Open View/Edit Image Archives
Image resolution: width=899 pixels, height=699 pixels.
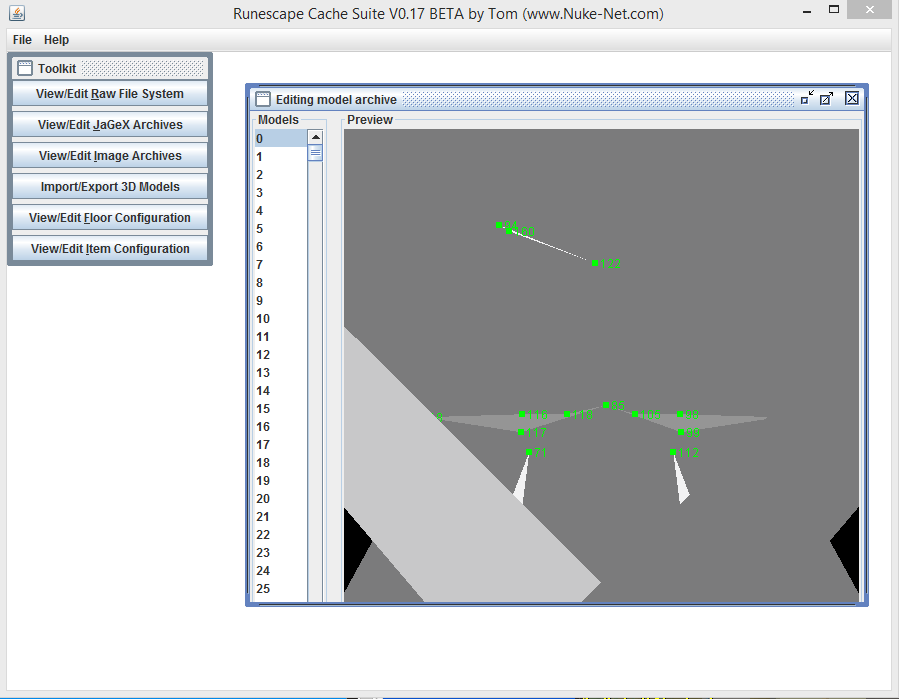tap(110, 155)
